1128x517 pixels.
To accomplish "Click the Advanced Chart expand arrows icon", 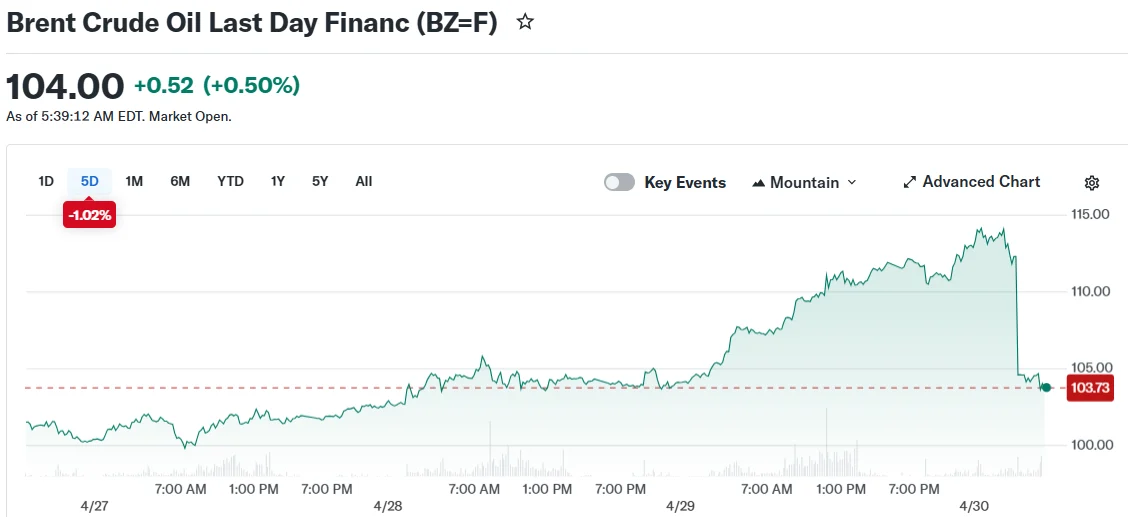I will pyautogui.click(x=909, y=182).
